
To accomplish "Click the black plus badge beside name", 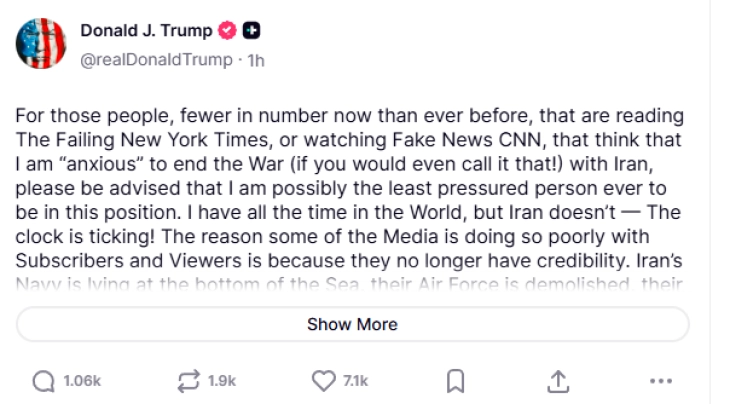I will pyautogui.click(x=252, y=31).
